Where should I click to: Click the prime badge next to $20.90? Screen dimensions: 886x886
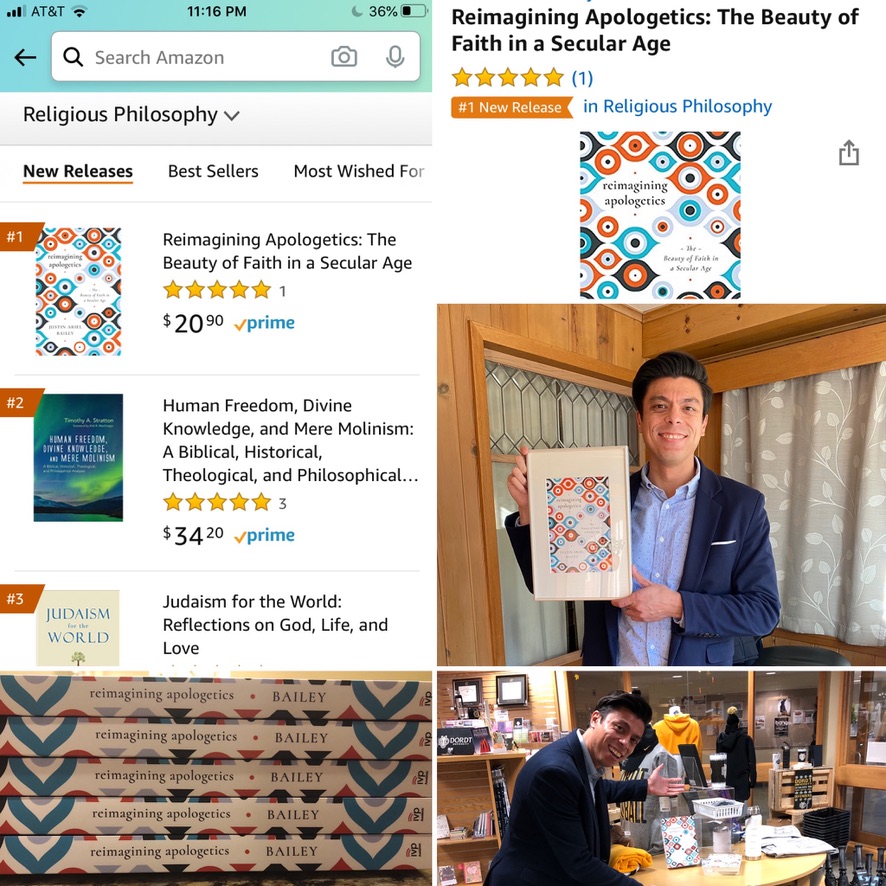point(264,323)
